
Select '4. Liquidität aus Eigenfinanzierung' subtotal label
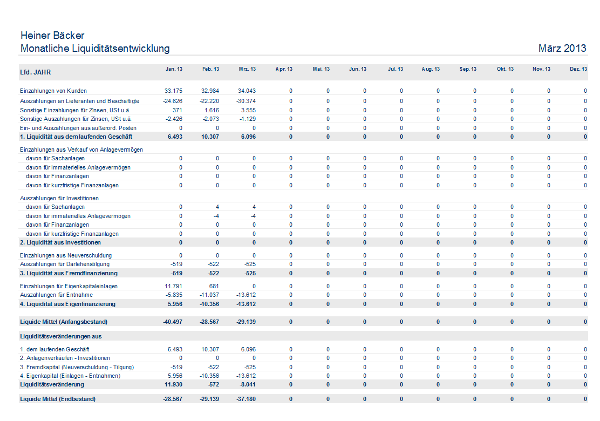pos(68,304)
